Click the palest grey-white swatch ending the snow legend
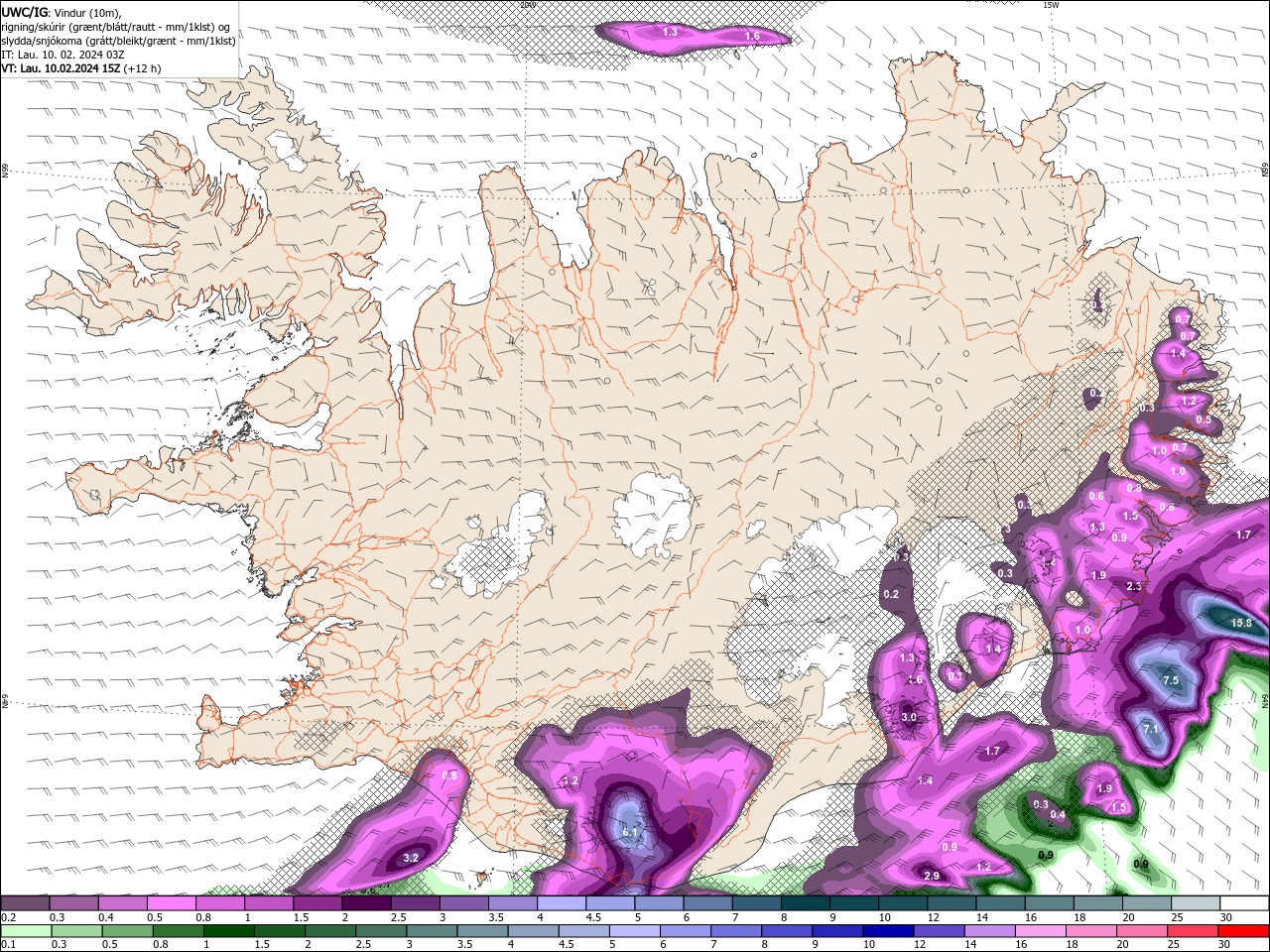 1244,903
